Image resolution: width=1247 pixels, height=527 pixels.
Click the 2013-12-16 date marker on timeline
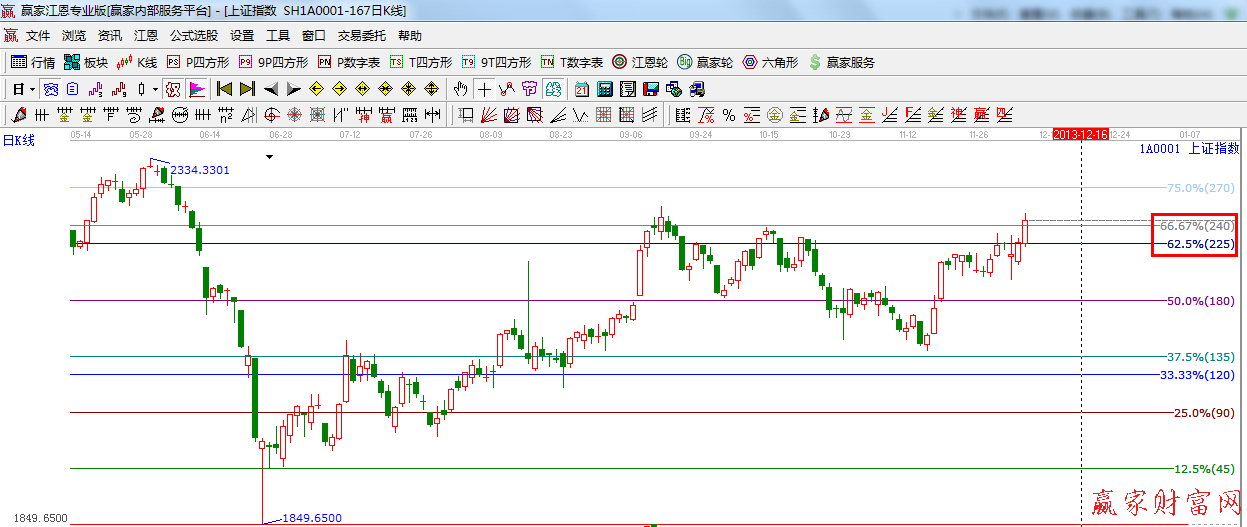point(1080,134)
